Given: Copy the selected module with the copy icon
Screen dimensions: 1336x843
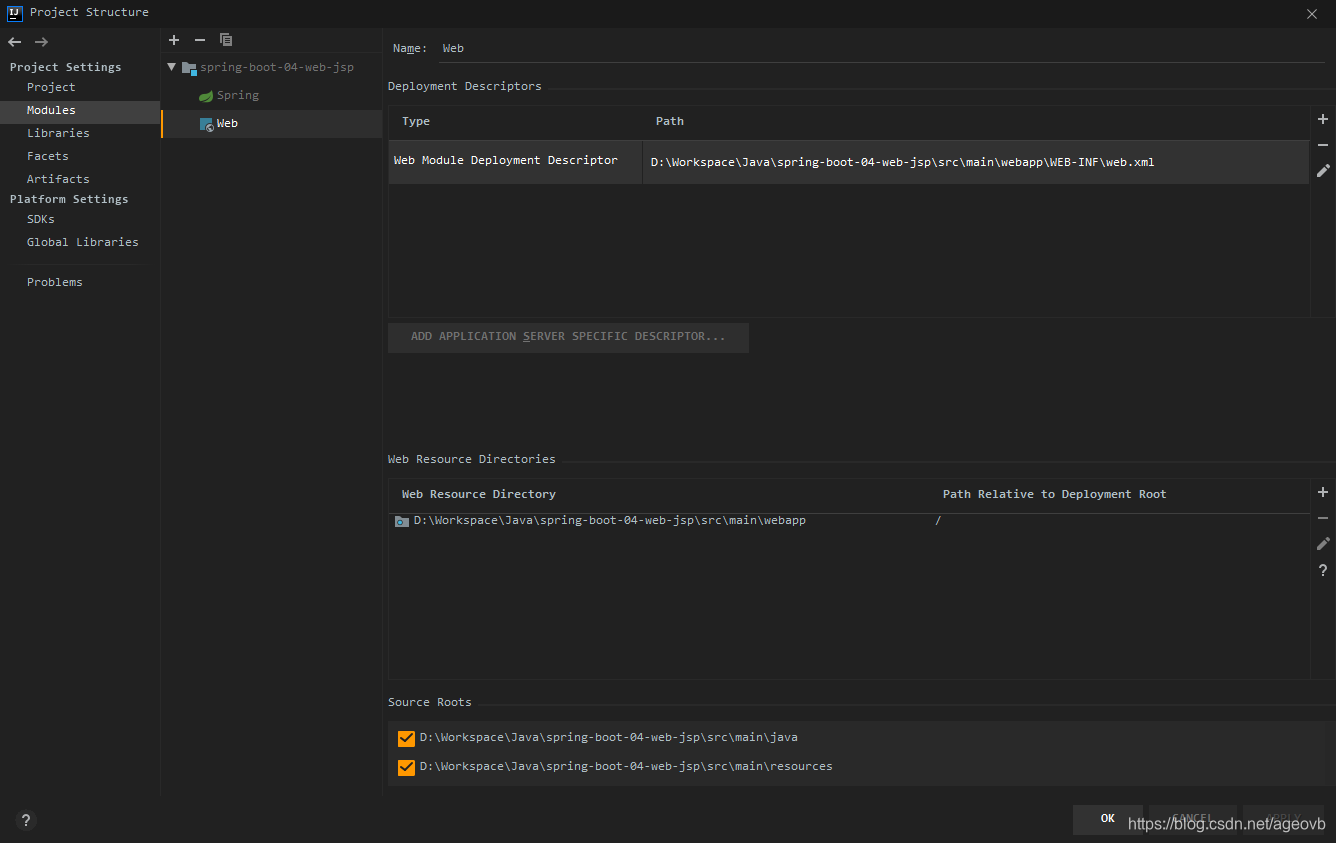Looking at the screenshot, I should tap(226, 40).
